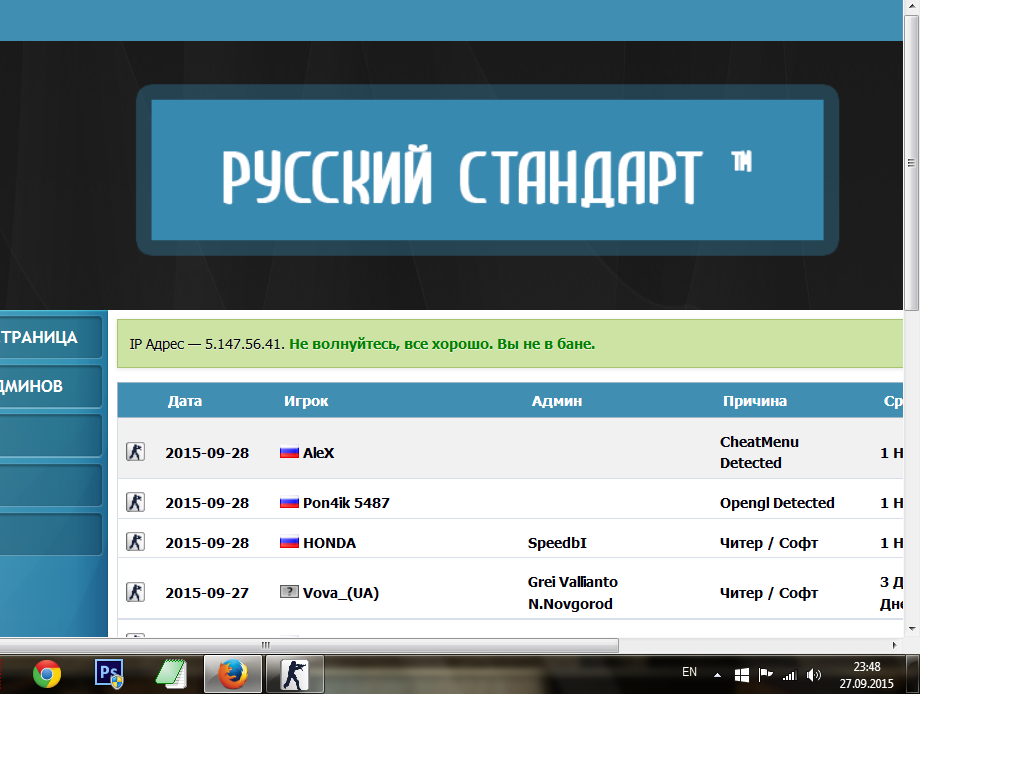Open the СТРАНИЦА sidebar menu item

coord(51,337)
